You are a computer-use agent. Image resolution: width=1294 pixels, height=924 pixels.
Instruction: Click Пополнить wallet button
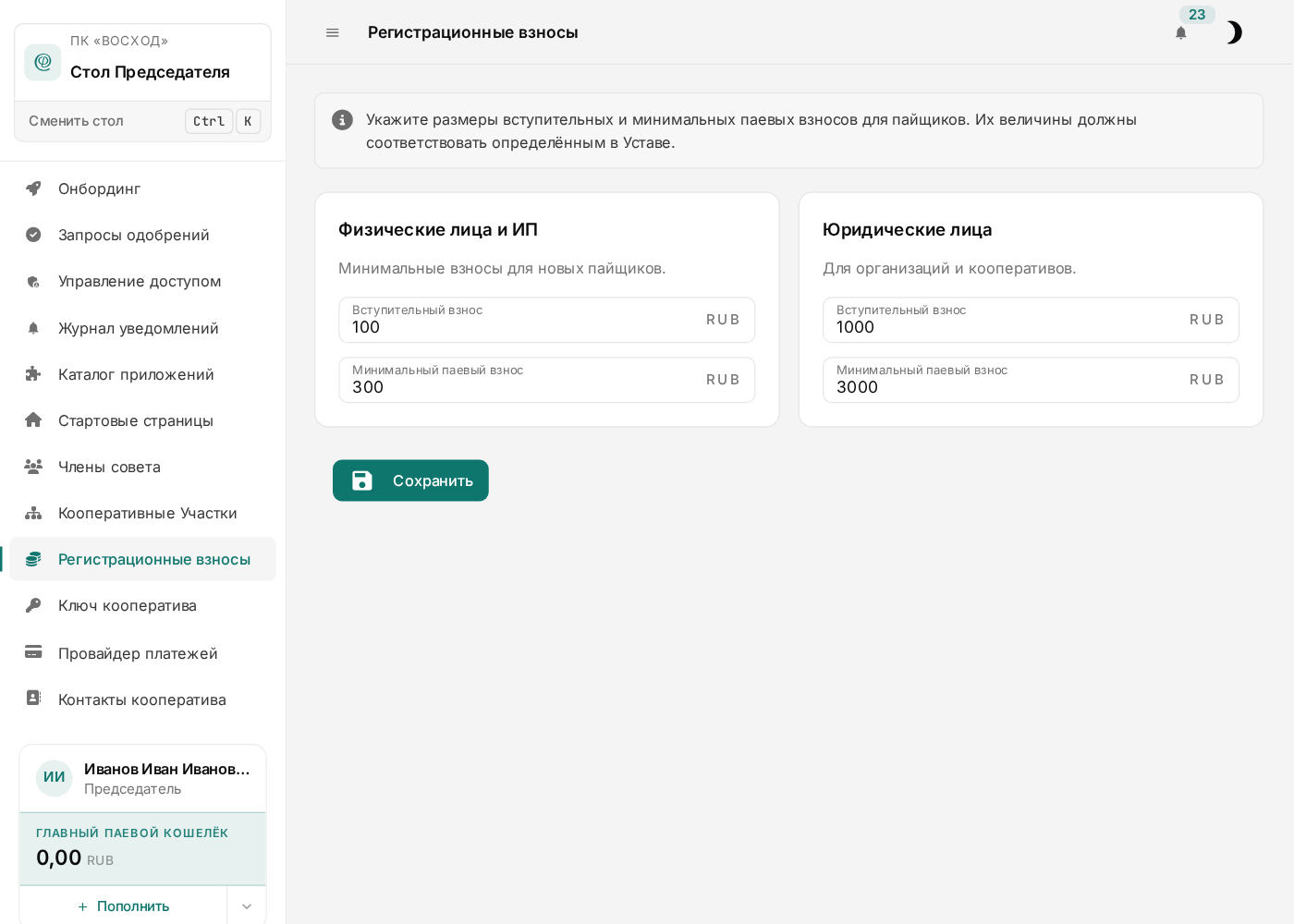[123, 906]
